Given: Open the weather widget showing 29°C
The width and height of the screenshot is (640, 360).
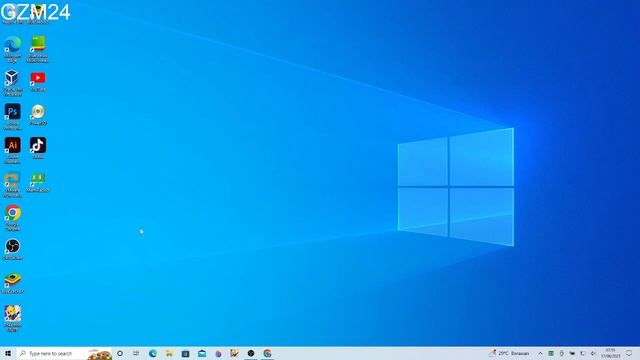Looking at the screenshot, I should pos(510,353).
